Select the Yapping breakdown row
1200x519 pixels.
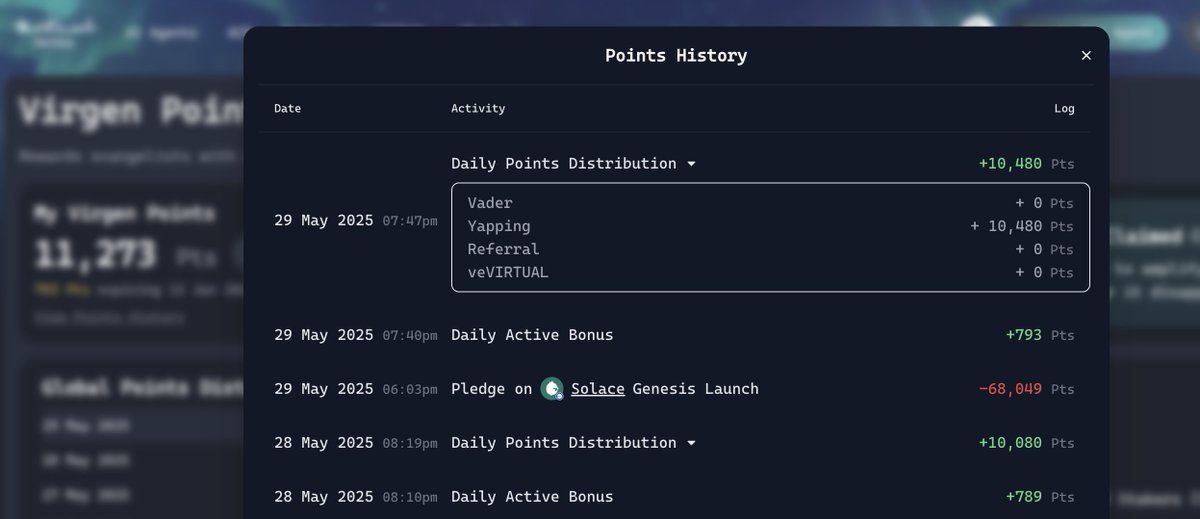pyautogui.click(x=770, y=226)
